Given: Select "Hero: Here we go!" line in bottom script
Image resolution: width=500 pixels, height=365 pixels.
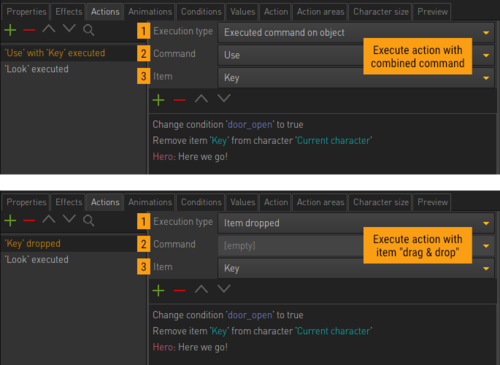Looking at the screenshot, I should pyautogui.click(x=190, y=347).
